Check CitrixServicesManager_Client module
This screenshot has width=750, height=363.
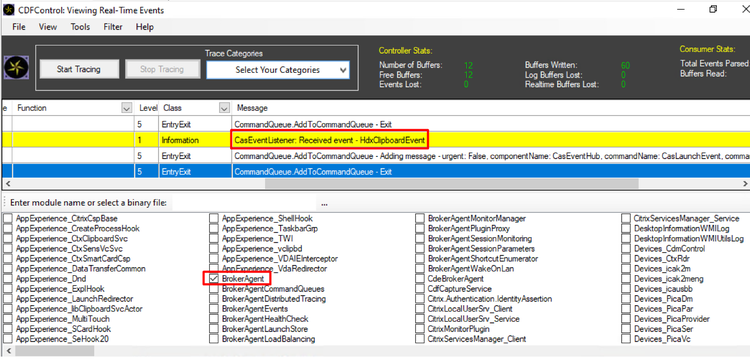tap(419, 339)
